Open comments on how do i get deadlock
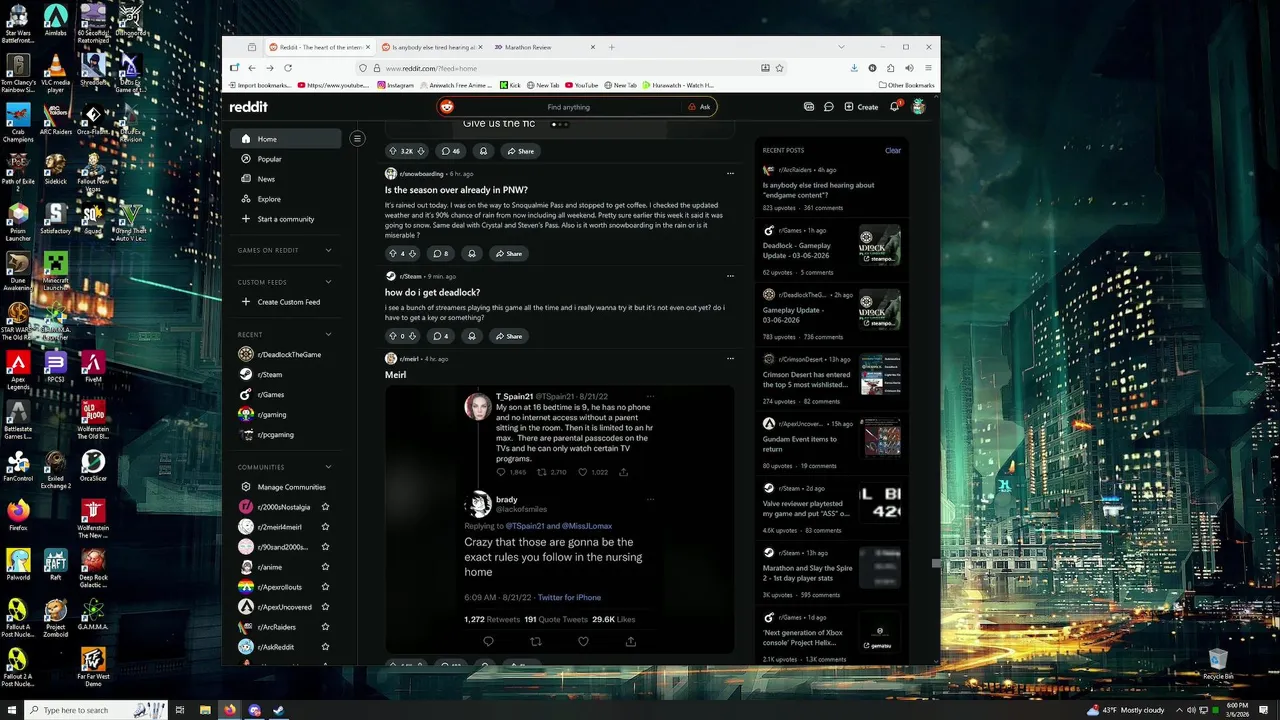 [440, 336]
